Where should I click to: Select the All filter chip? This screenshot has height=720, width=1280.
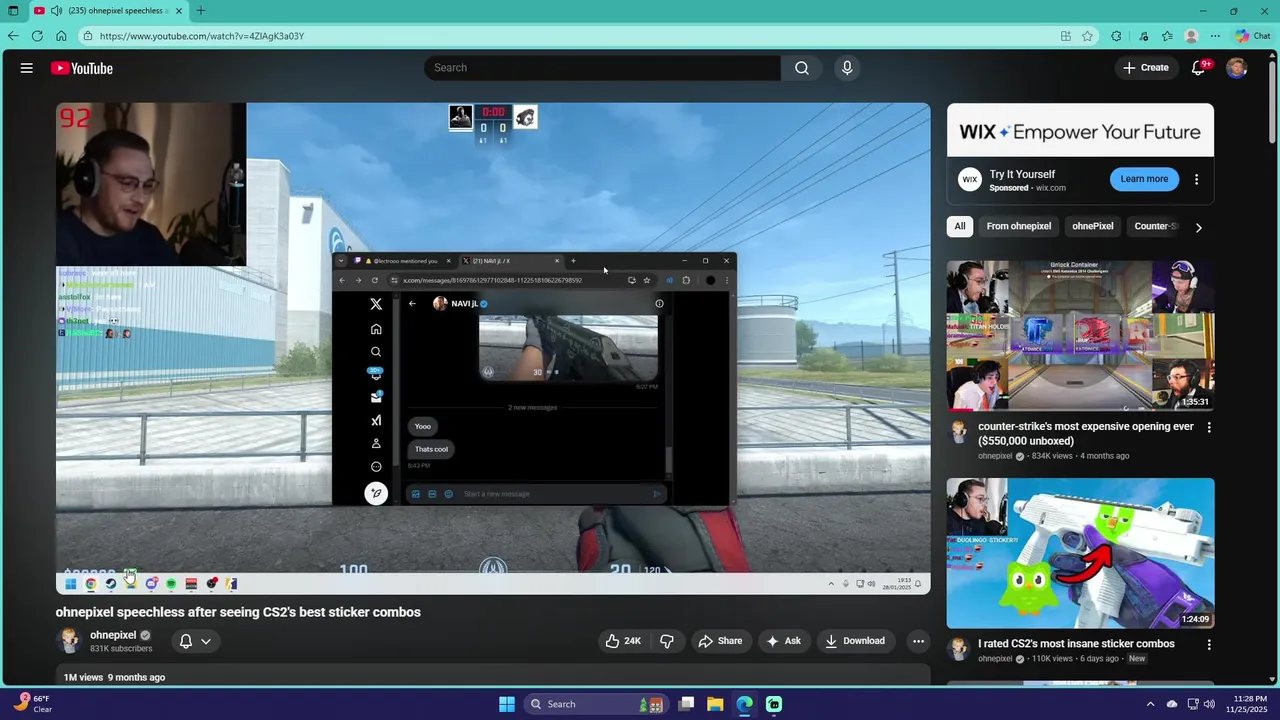point(960,226)
